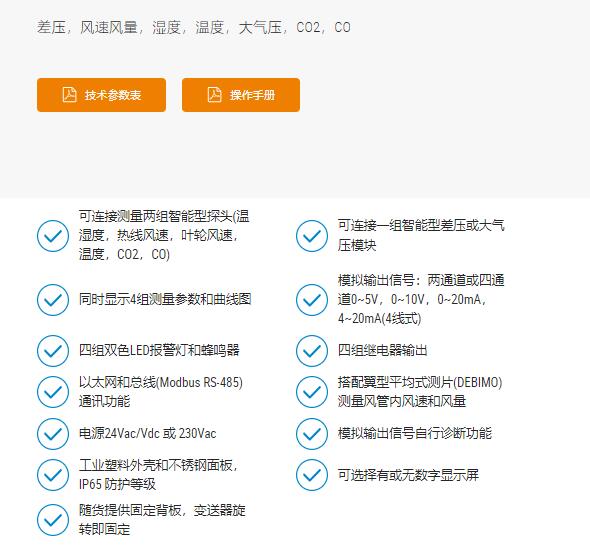Screen dimensions: 590x557
Task: Click checkmark beside Modbus RS-485 通讯功能
Action: (x=53, y=392)
